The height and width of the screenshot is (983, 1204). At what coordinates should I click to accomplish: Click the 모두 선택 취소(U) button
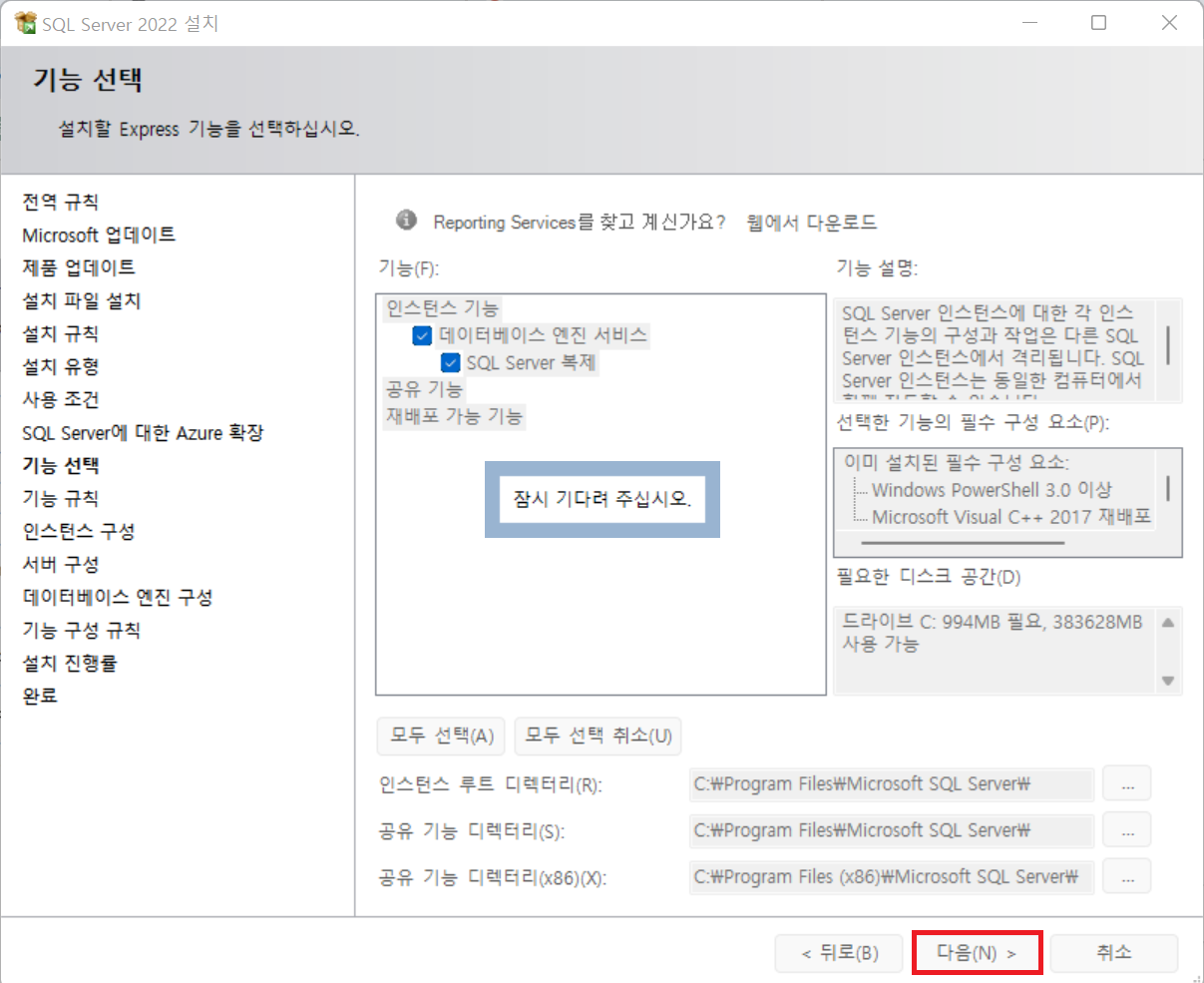tap(599, 737)
